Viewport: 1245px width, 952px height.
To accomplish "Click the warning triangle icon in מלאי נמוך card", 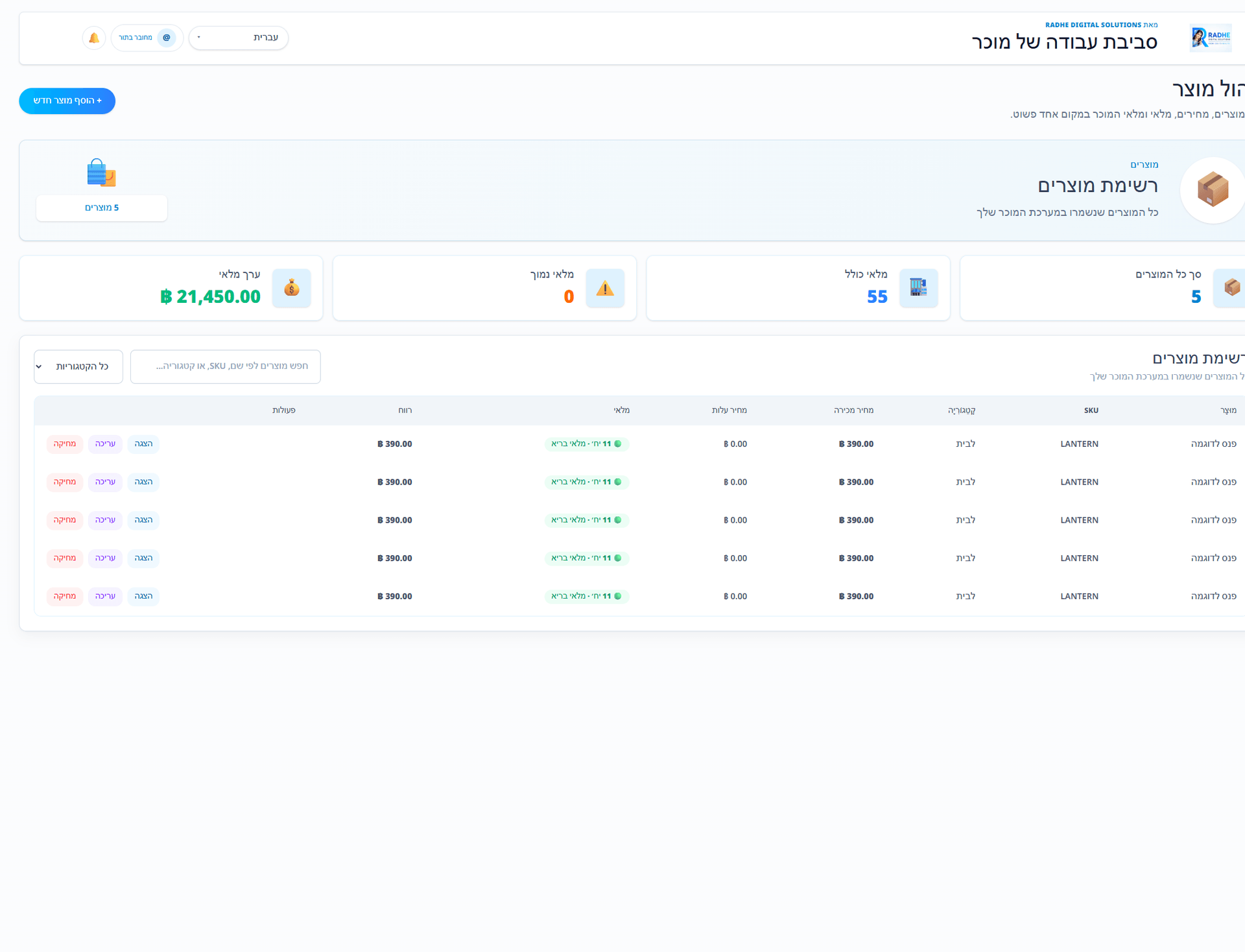I will pos(605,288).
